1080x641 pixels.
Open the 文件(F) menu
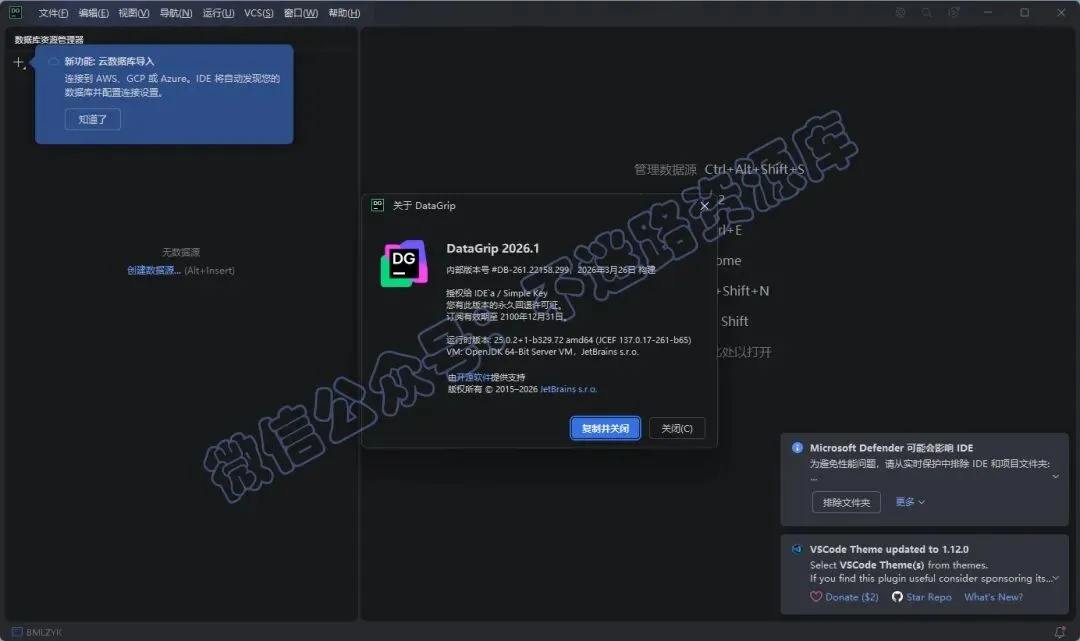53,13
